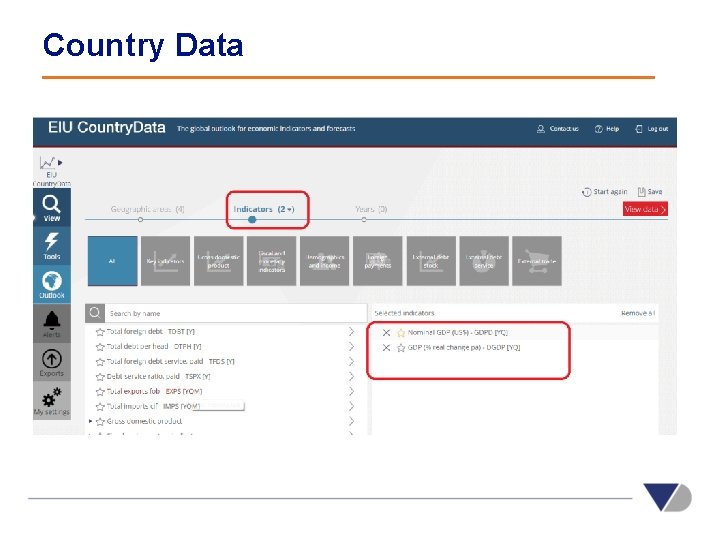
Task: Star the Total foreign debt indicator
Action: pyautogui.click(x=100, y=332)
